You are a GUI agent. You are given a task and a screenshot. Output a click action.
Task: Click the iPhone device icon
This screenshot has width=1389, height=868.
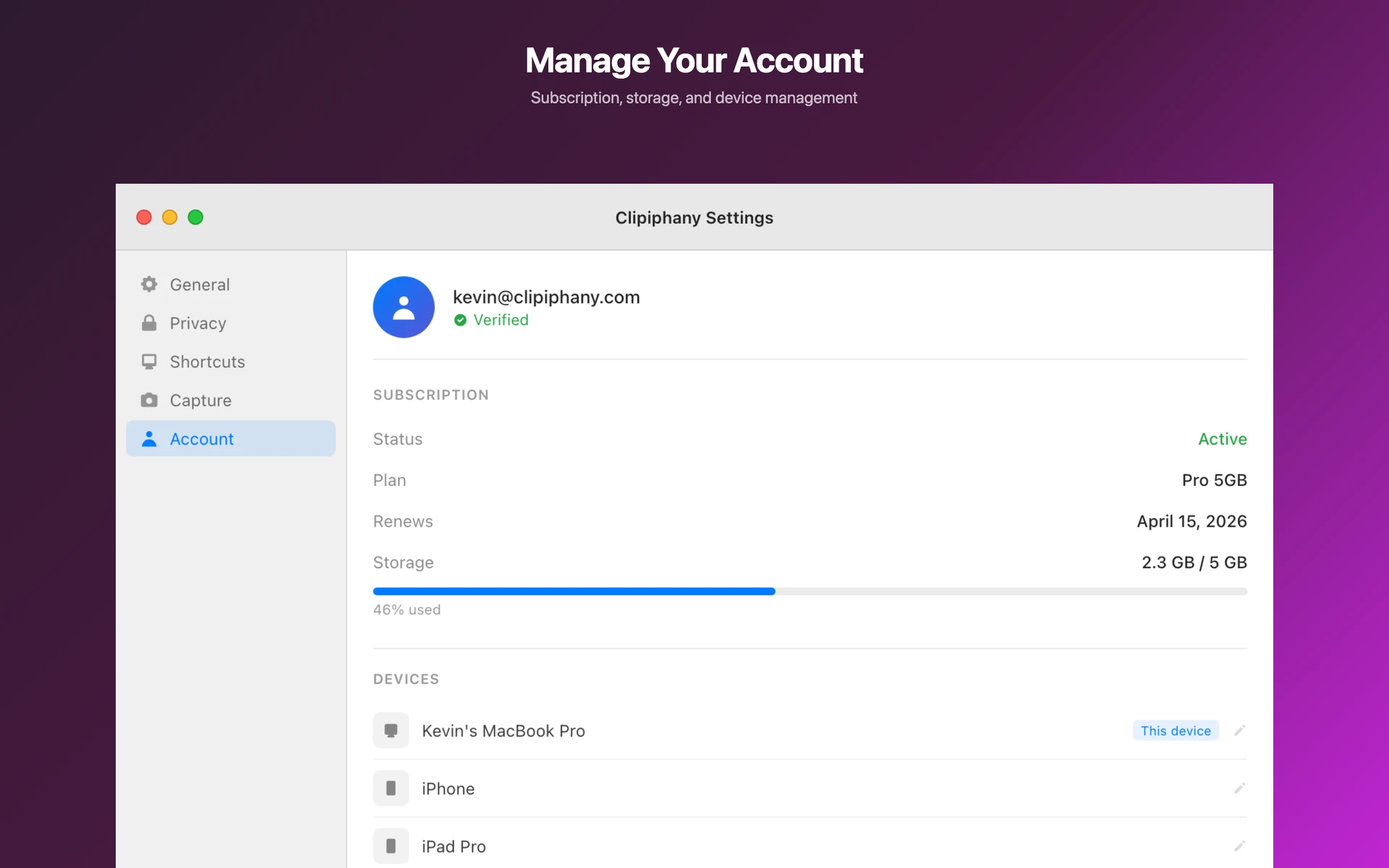tap(391, 788)
